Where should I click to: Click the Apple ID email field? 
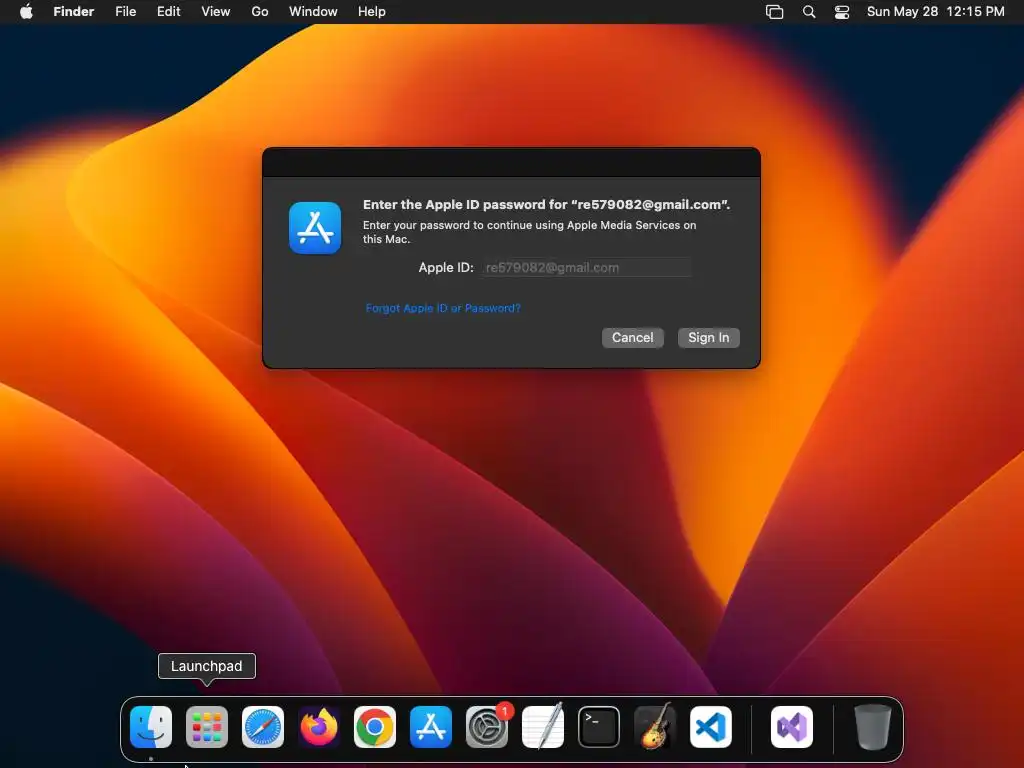586,267
